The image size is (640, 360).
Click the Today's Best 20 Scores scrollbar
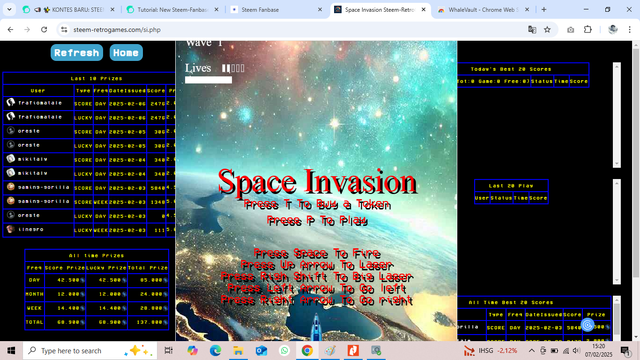pyautogui.click(x=617, y=115)
